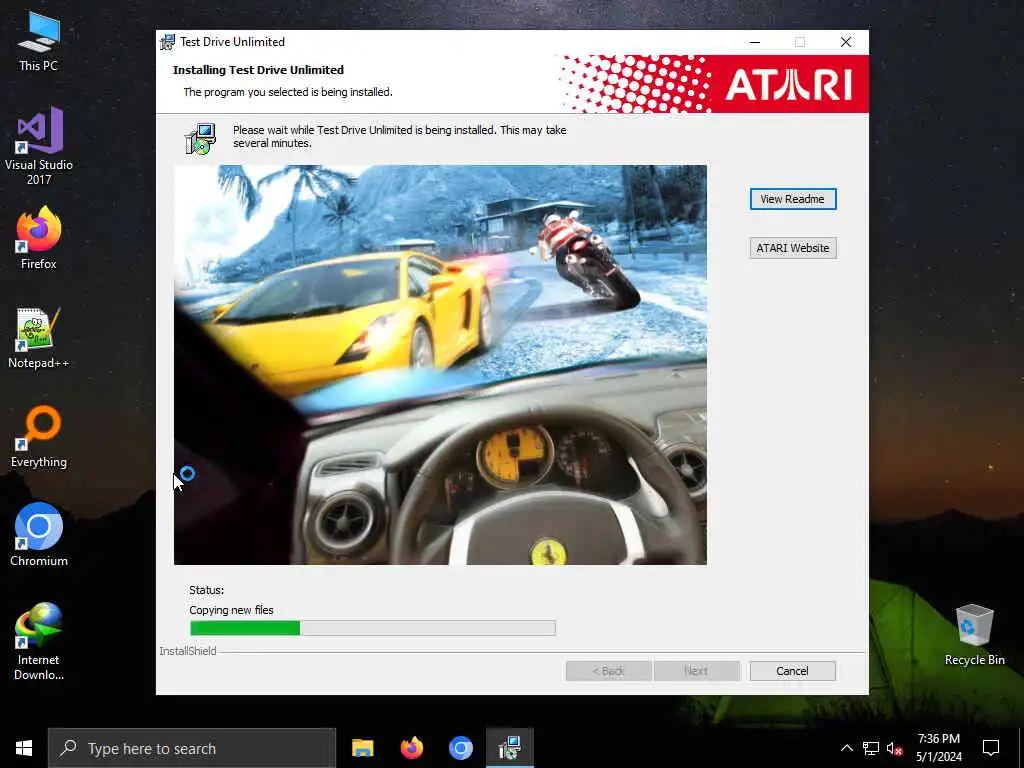Show hidden system tray icons

846,748
